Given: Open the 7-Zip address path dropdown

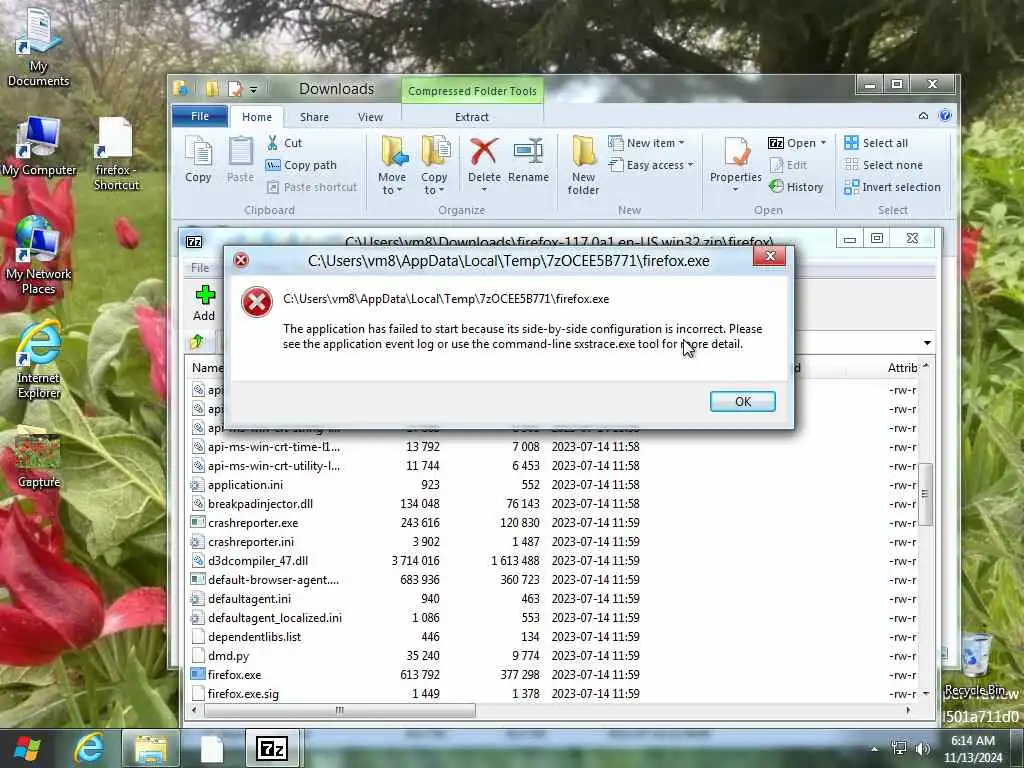Looking at the screenshot, I should point(927,343).
